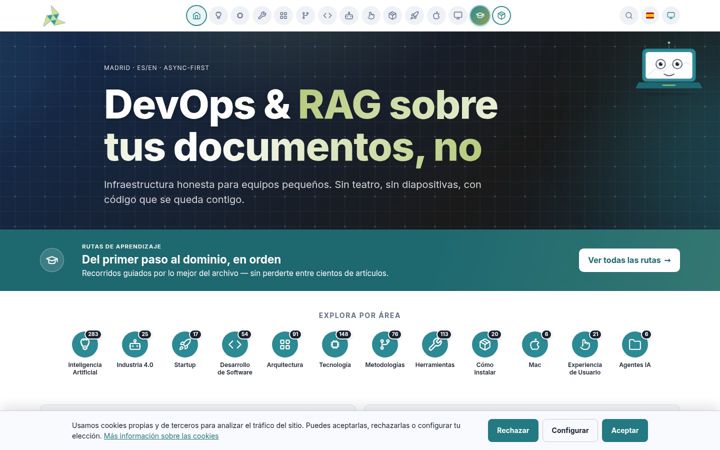Click the heading Del primer paso al dominio
This screenshot has height=450, width=720.
[181, 259]
